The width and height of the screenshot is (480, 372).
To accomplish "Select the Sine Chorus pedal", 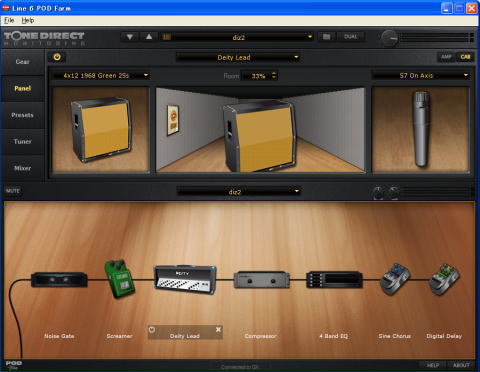I will pos(395,279).
